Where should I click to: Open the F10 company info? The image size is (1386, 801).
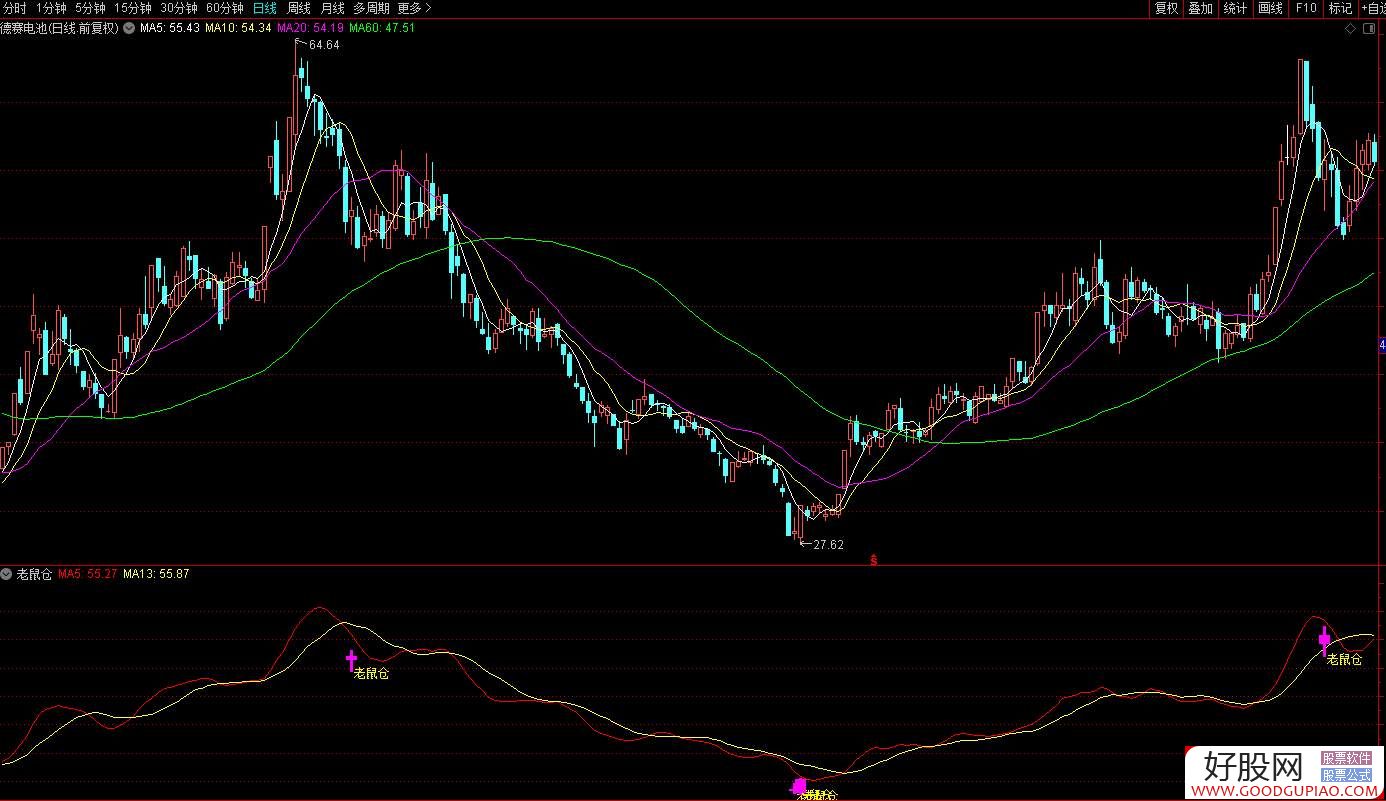point(1306,8)
